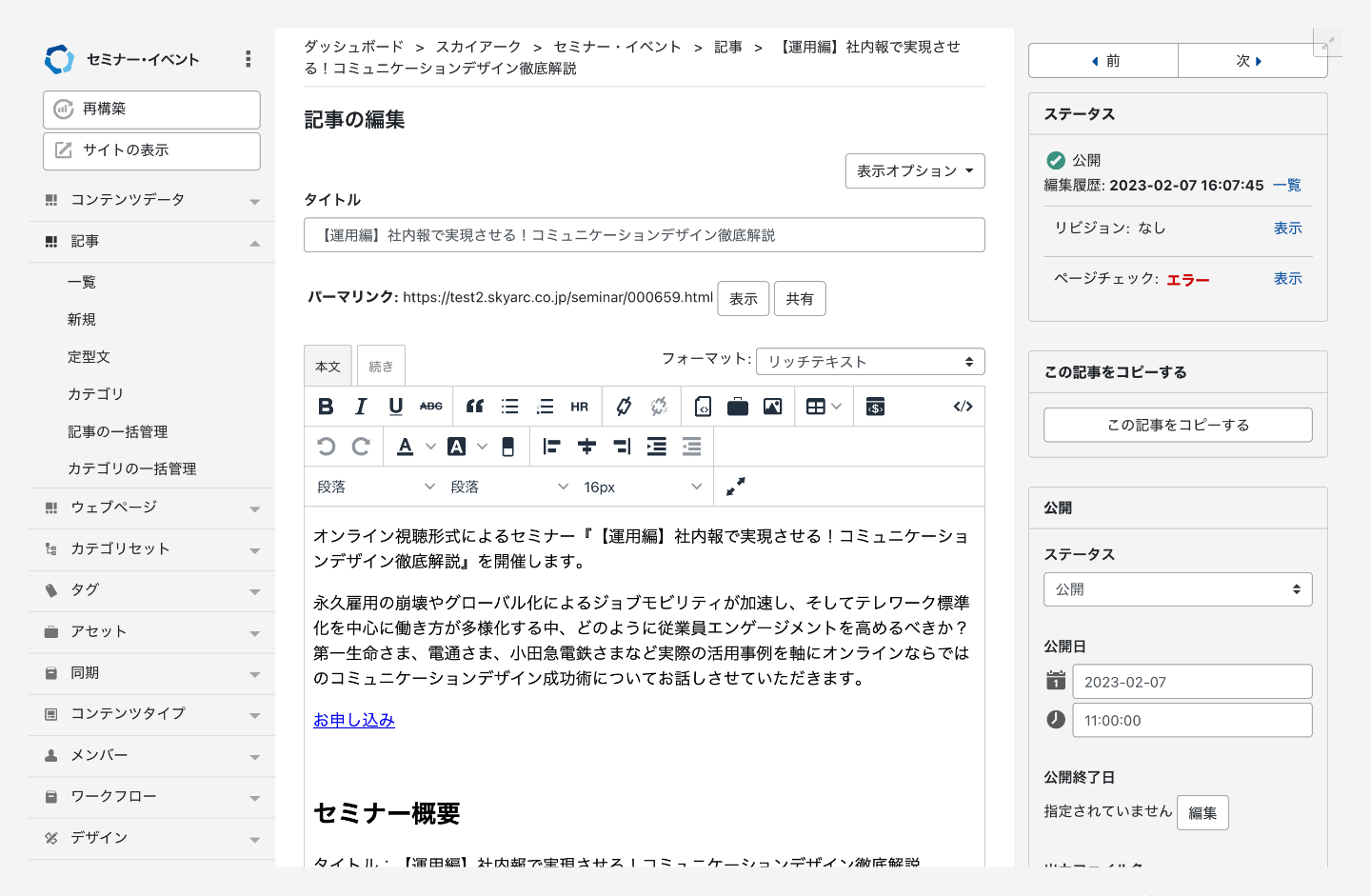Click the insert link icon
Image resolution: width=1371 pixels, height=896 pixels.
(x=624, y=407)
